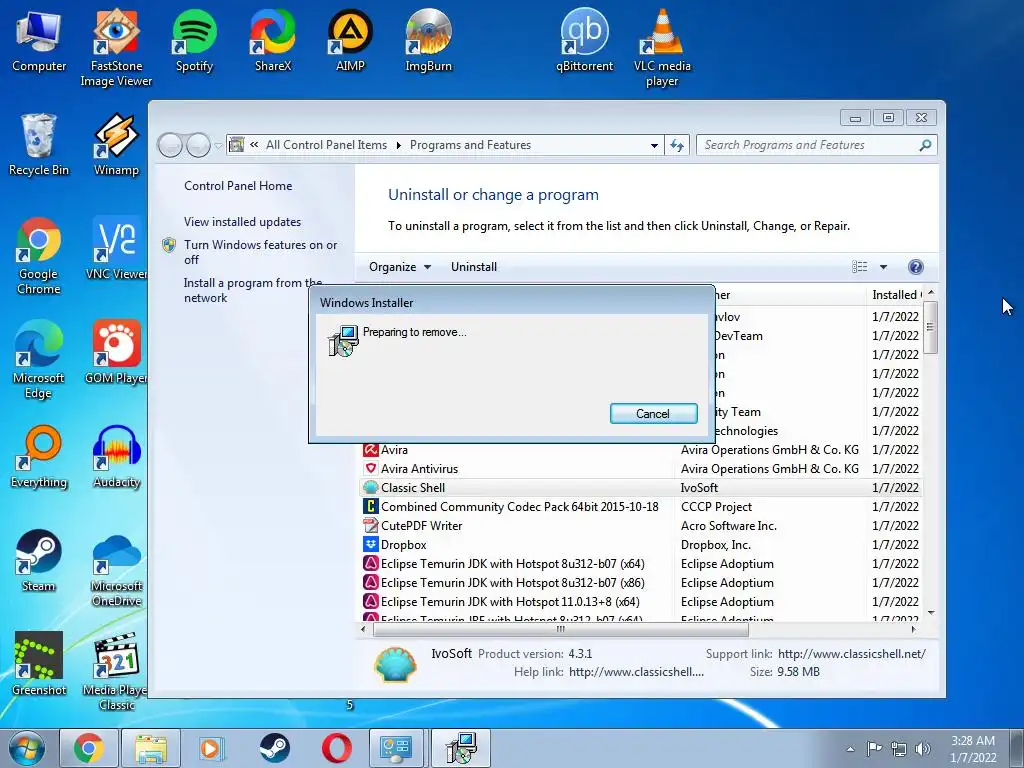Select Microsoft Edge desktop shortcut

tap(39, 359)
